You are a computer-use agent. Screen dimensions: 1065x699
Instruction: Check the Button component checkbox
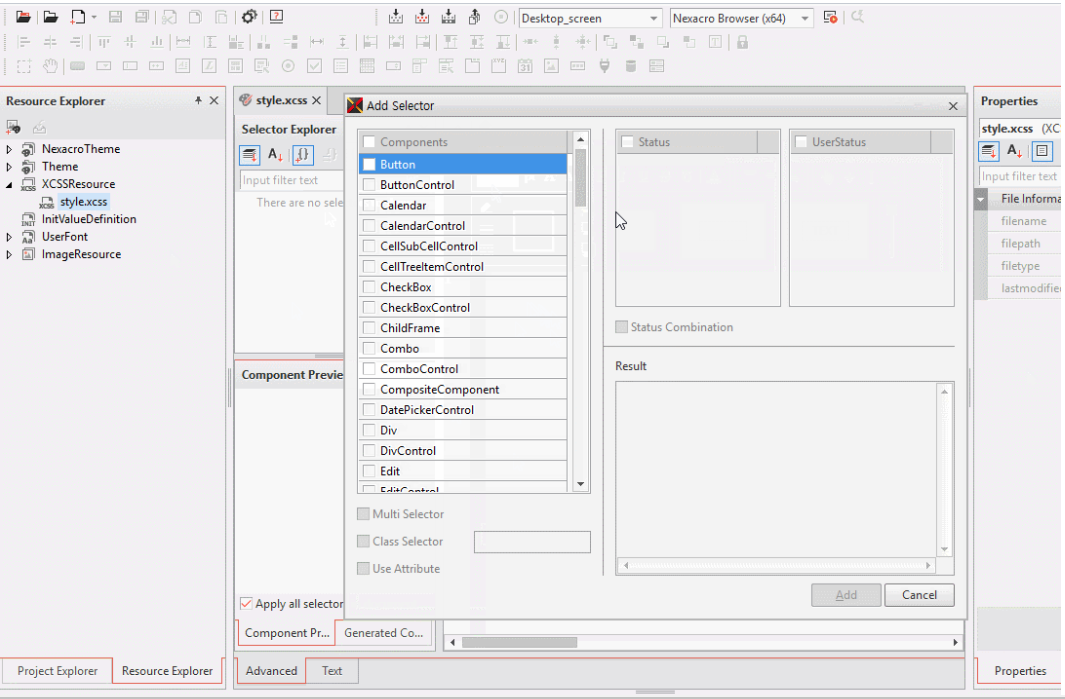(369, 164)
